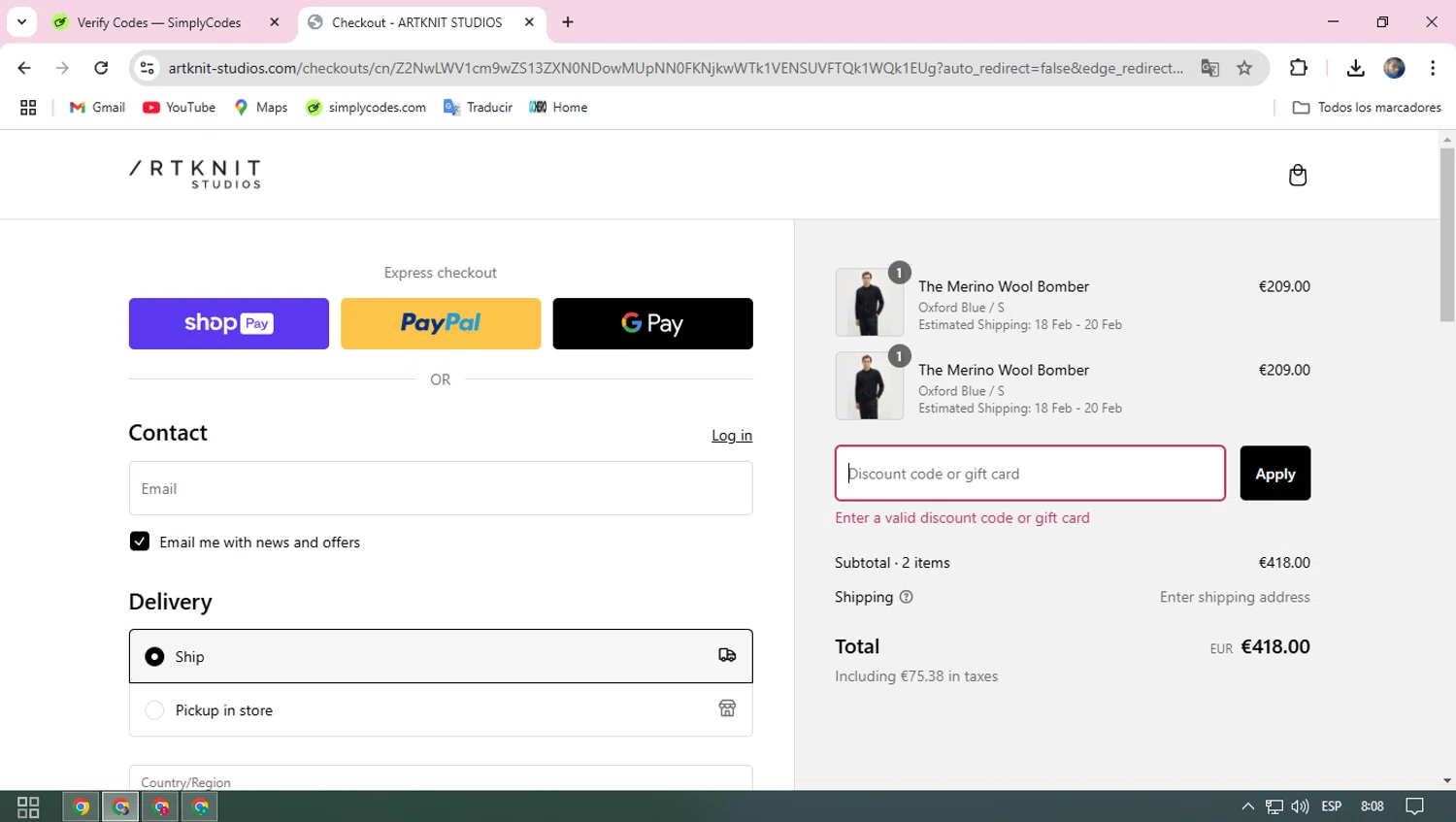Click the first Merino Wool Bomber thumbnail
Viewport: 1456px width, 822px height.
pyautogui.click(x=869, y=302)
